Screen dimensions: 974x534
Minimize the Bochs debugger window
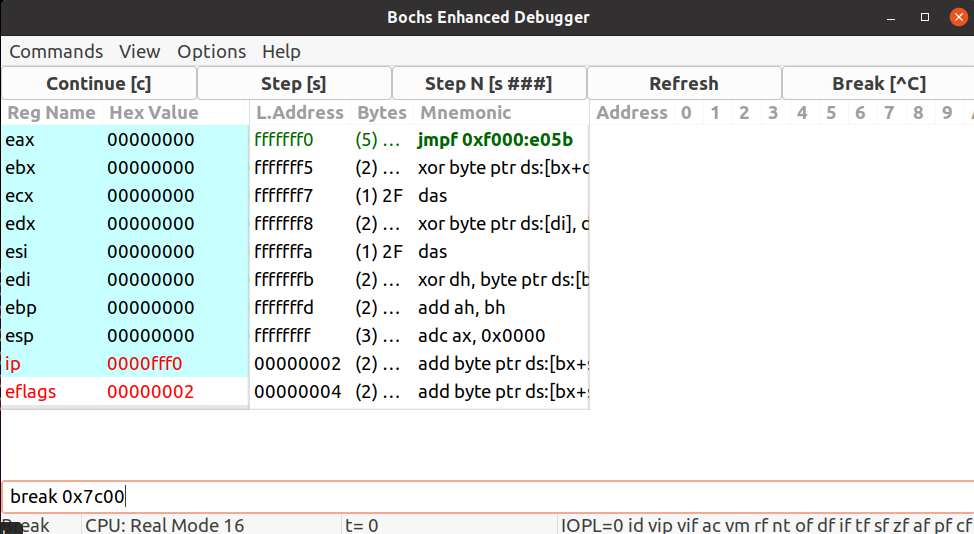click(891, 17)
